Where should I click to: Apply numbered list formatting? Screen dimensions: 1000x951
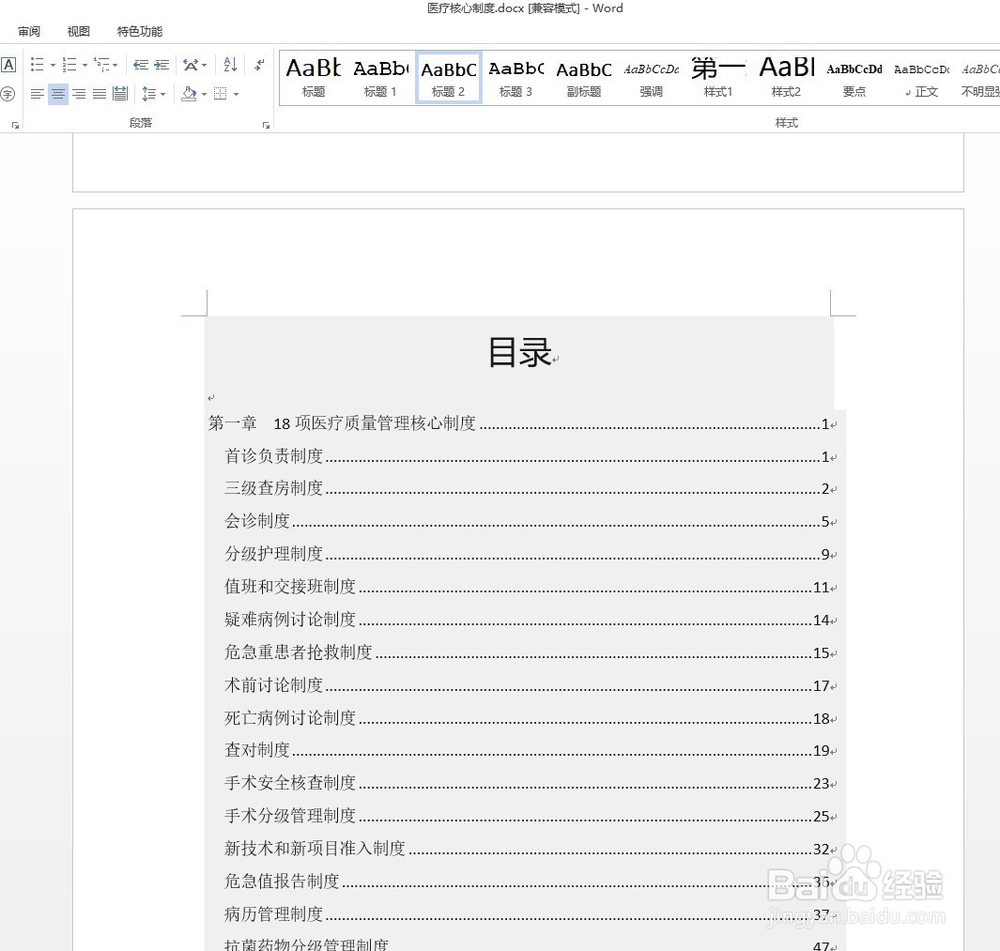pos(70,64)
